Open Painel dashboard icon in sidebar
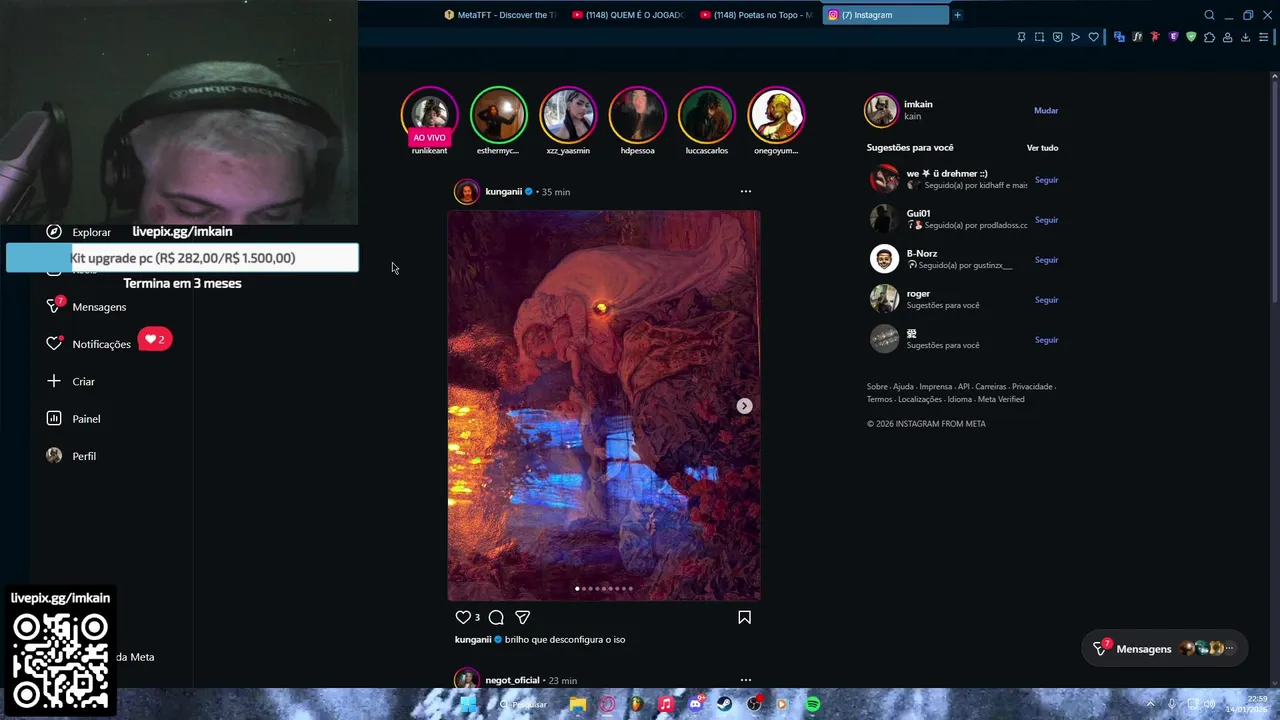 click(x=54, y=419)
